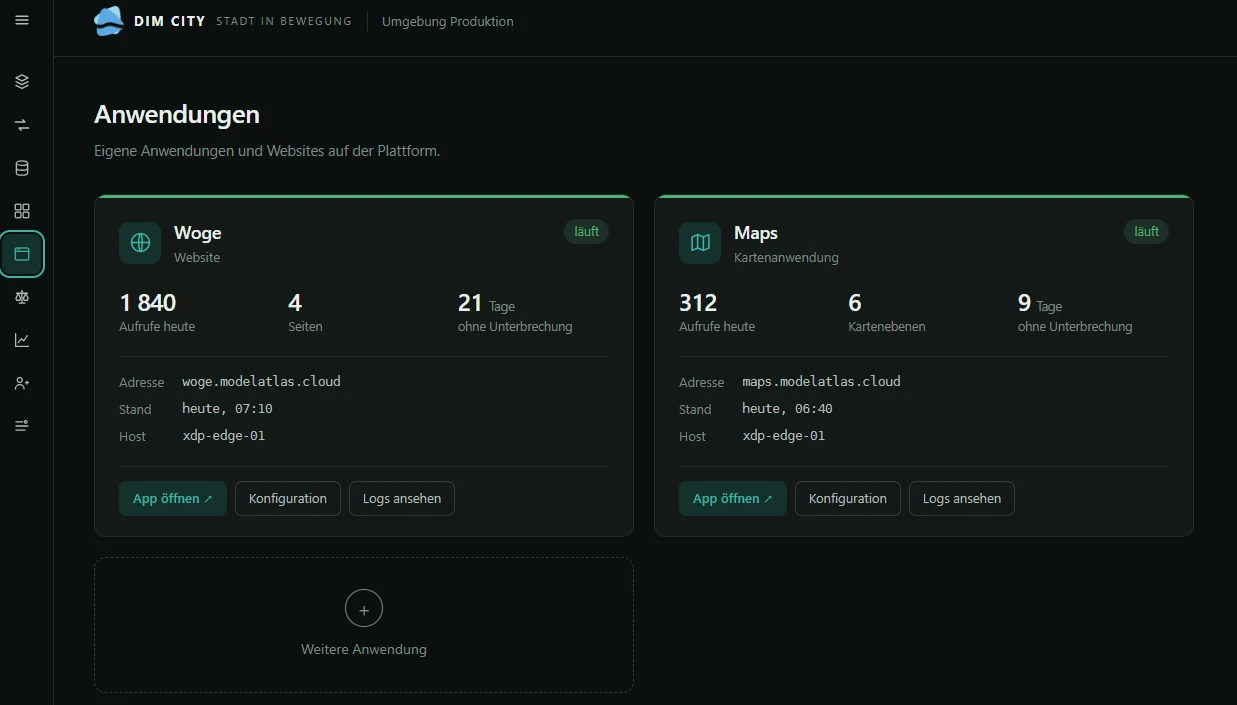This screenshot has height=705, width=1237.
Task: Open Konfiguration for Woge
Action: click(288, 498)
